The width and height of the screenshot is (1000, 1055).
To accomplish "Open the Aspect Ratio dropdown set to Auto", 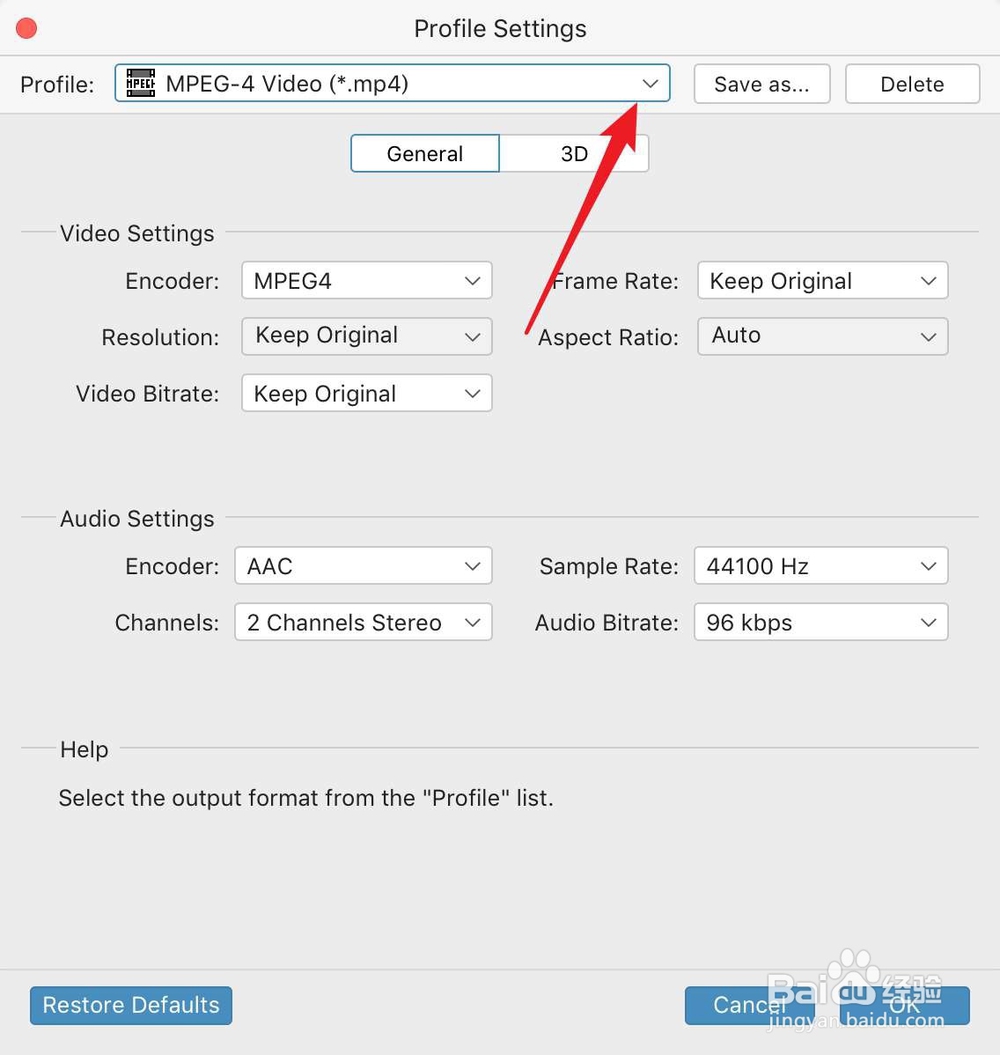I will (822, 337).
